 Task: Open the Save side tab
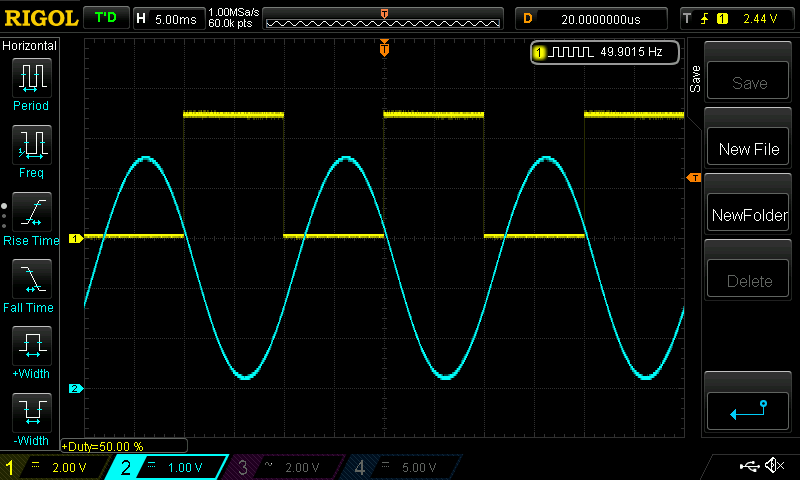pyautogui.click(x=695, y=80)
